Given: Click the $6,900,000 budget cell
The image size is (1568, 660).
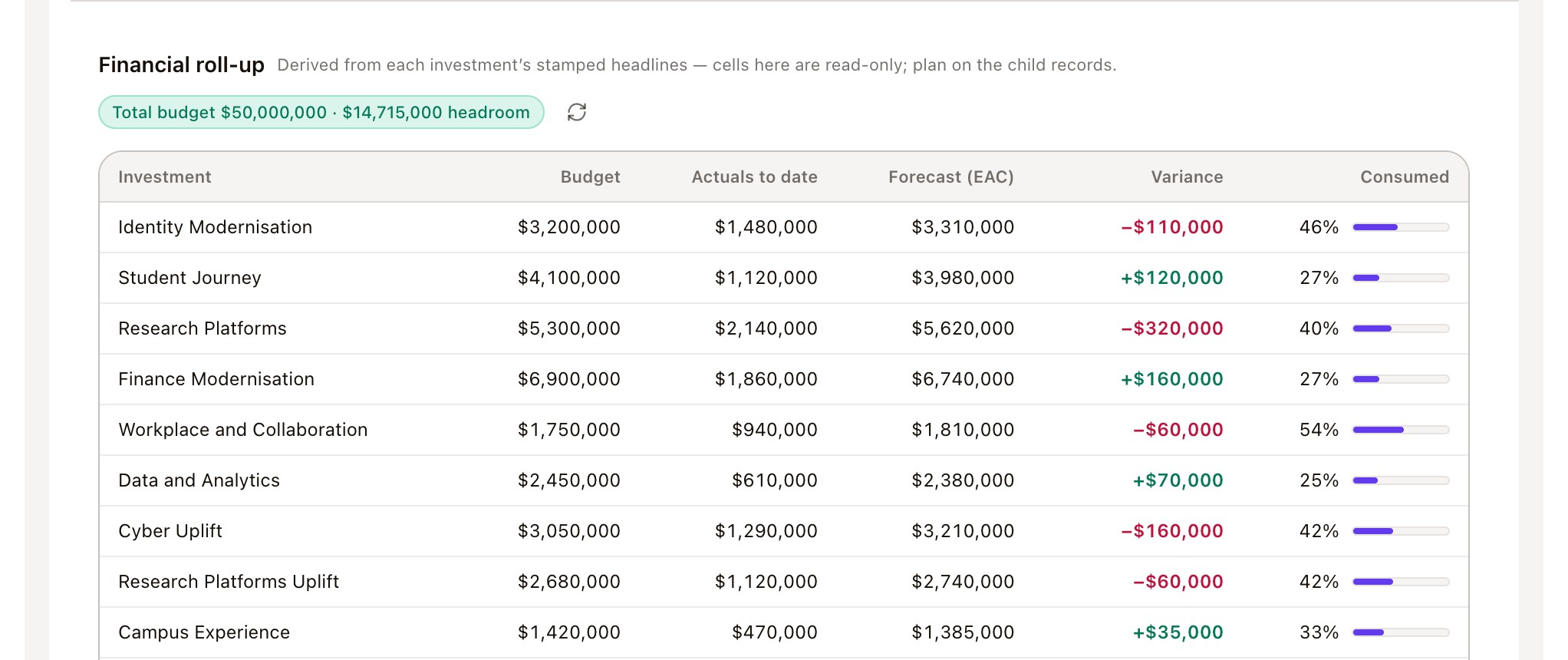Looking at the screenshot, I should point(569,379).
